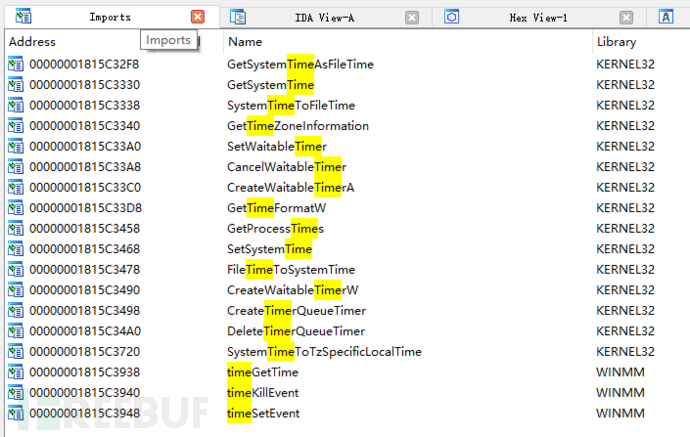Select the SetWaitableTimer import name

(x=277, y=146)
